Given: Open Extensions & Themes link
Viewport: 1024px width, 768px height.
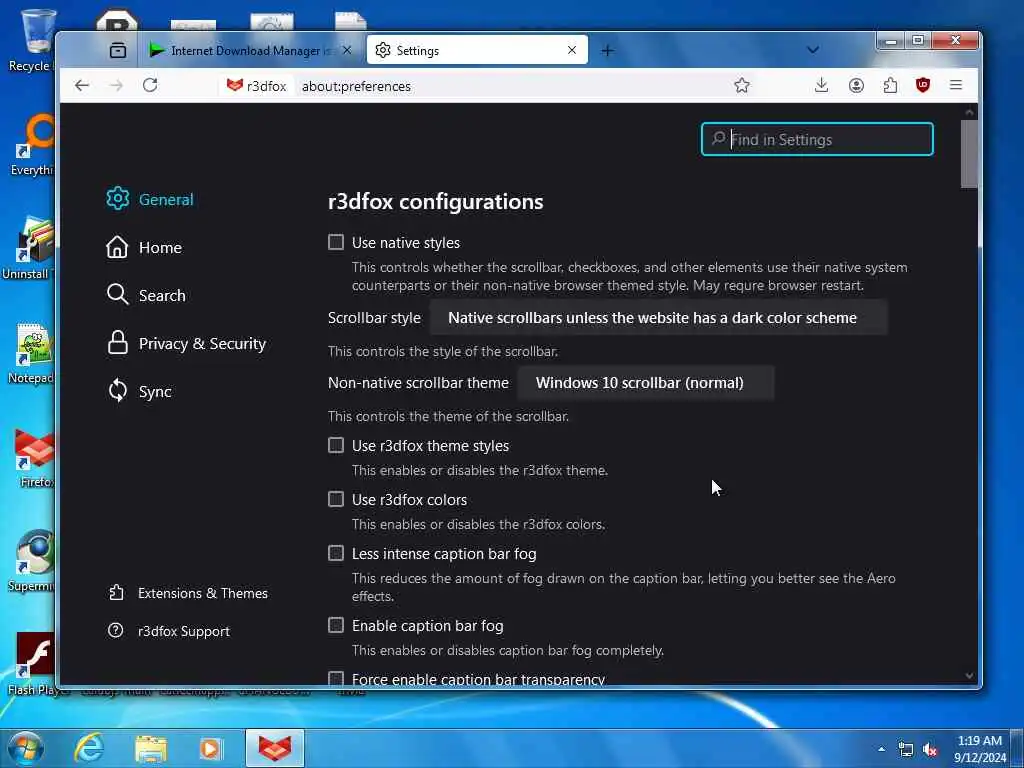Looking at the screenshot, I should point(188,593).
